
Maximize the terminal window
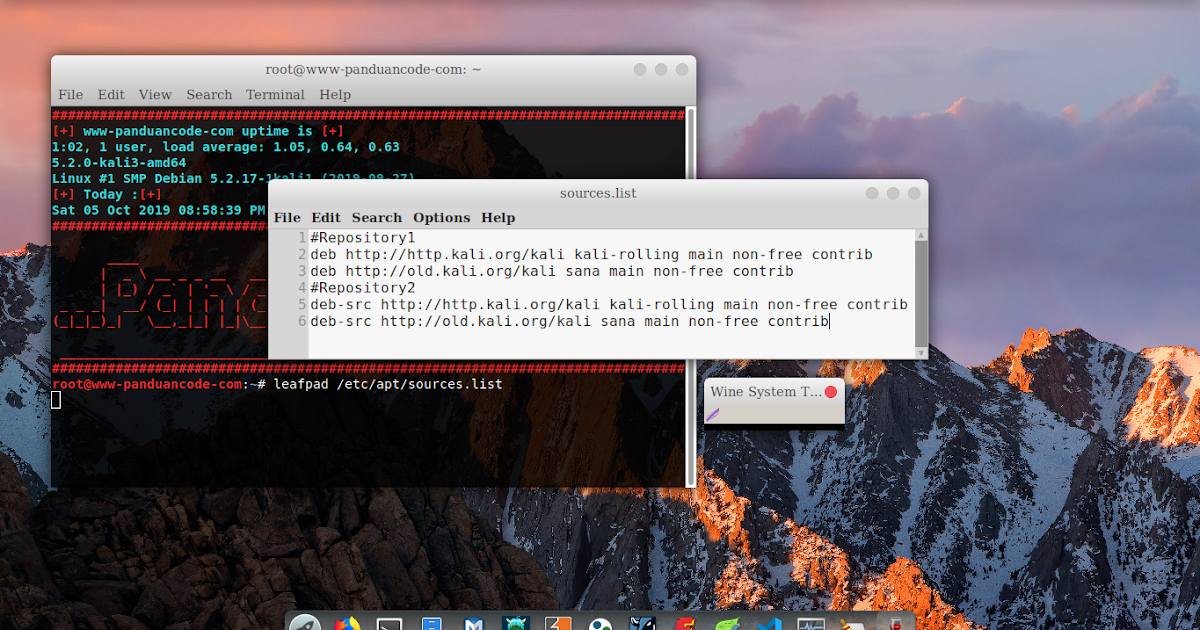click(661, 69)
